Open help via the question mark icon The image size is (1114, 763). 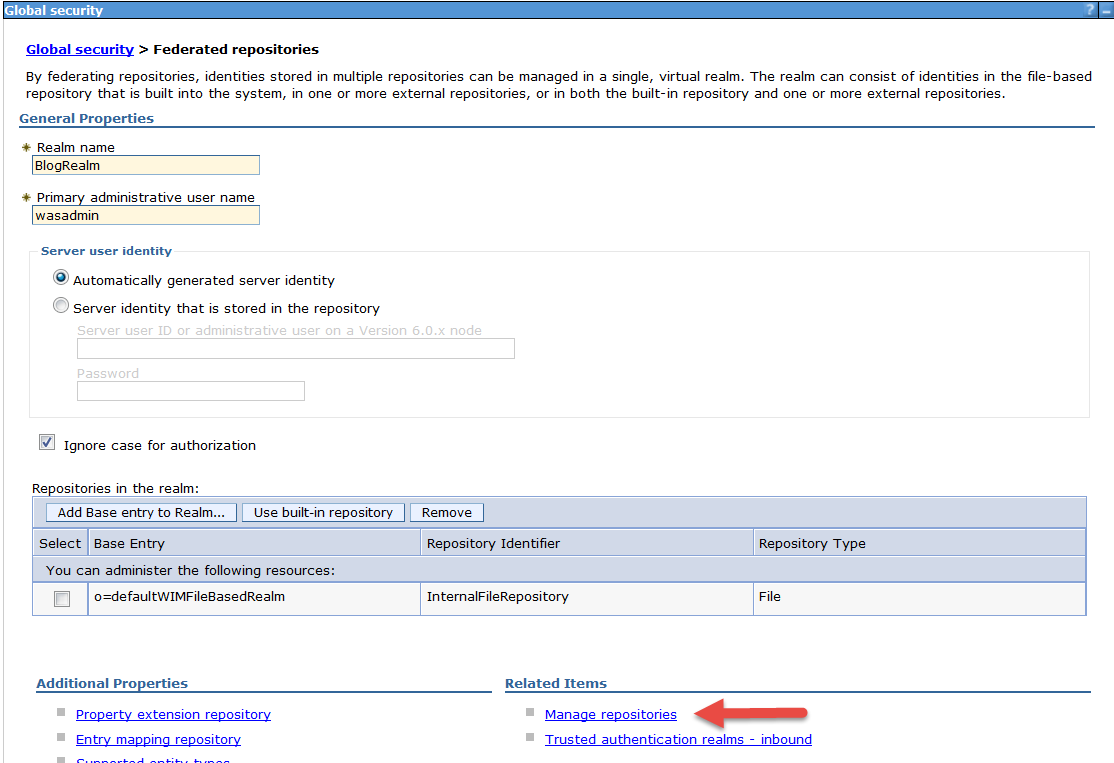[x=1091, y=9]
